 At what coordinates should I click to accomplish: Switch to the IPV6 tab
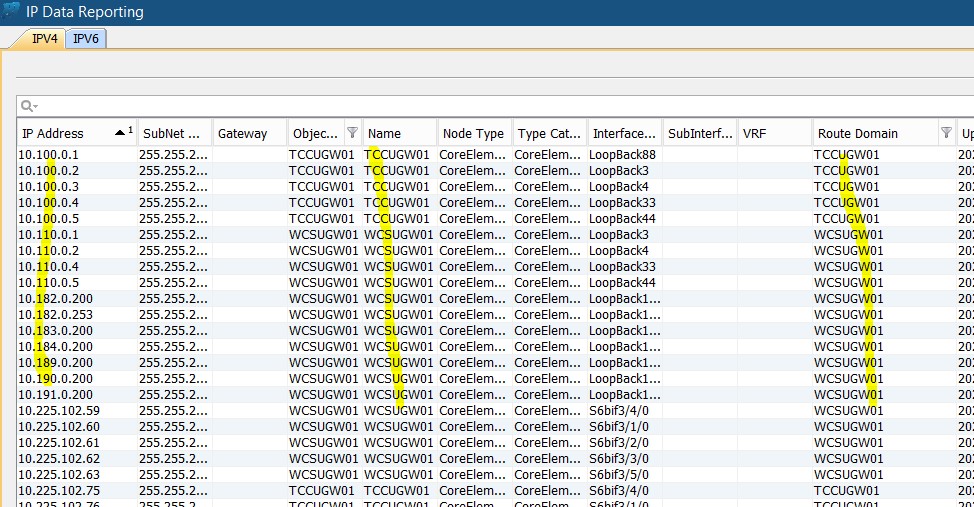tap(87, 39)
